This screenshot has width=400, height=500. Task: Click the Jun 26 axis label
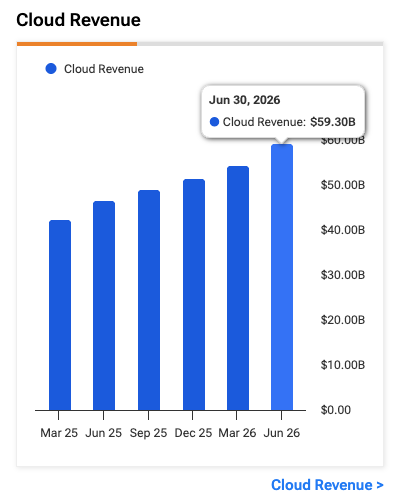[282, 433]
